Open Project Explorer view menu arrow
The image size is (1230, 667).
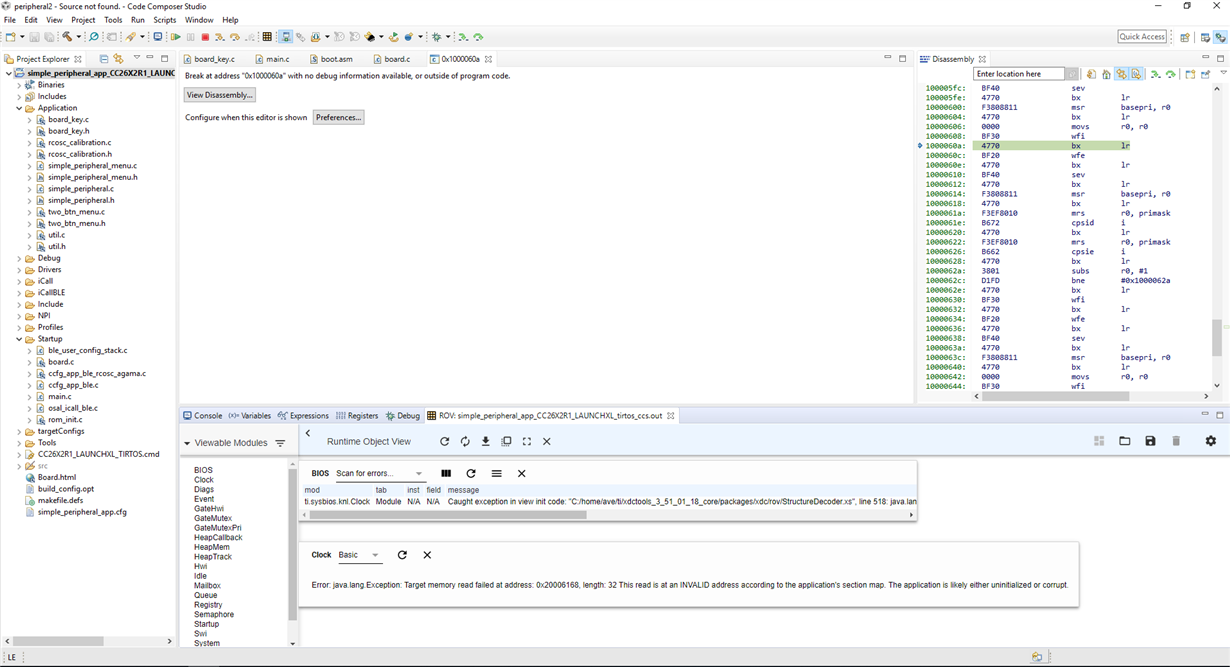pyautogui.click(x=137, y=58)
